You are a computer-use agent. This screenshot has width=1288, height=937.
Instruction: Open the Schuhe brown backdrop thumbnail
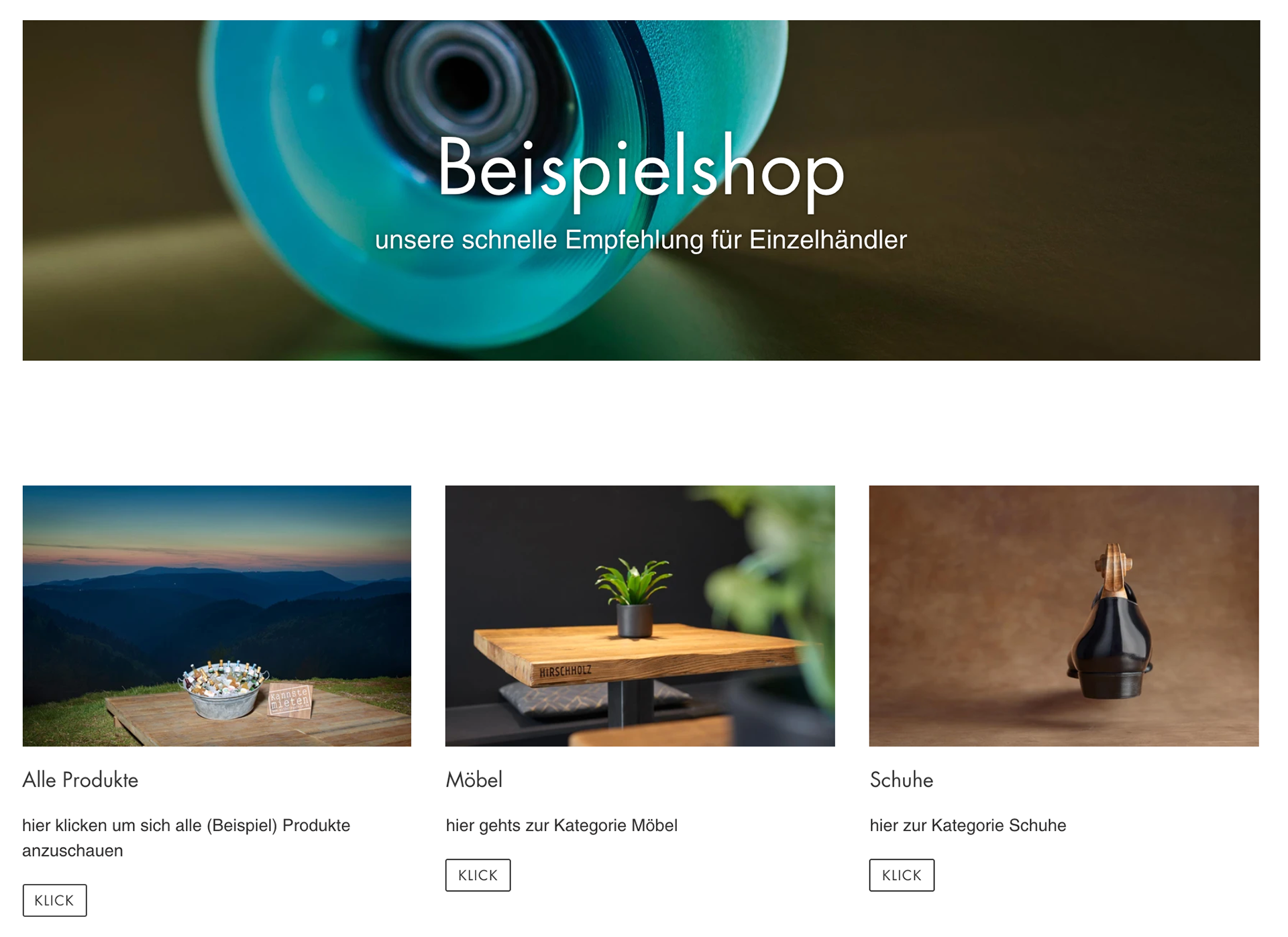(1064, 616)
